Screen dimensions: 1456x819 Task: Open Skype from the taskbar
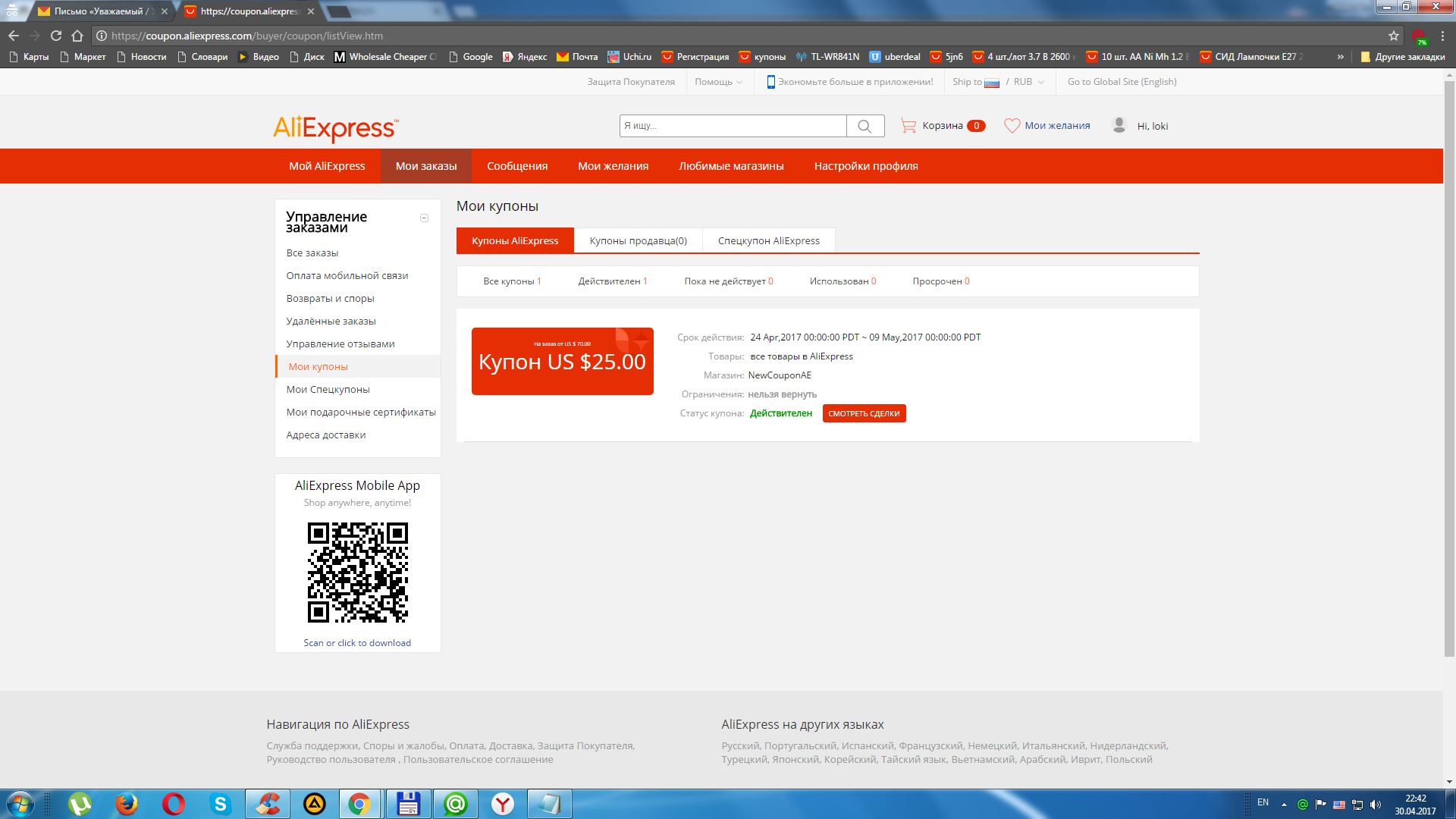tap(221, 804)
